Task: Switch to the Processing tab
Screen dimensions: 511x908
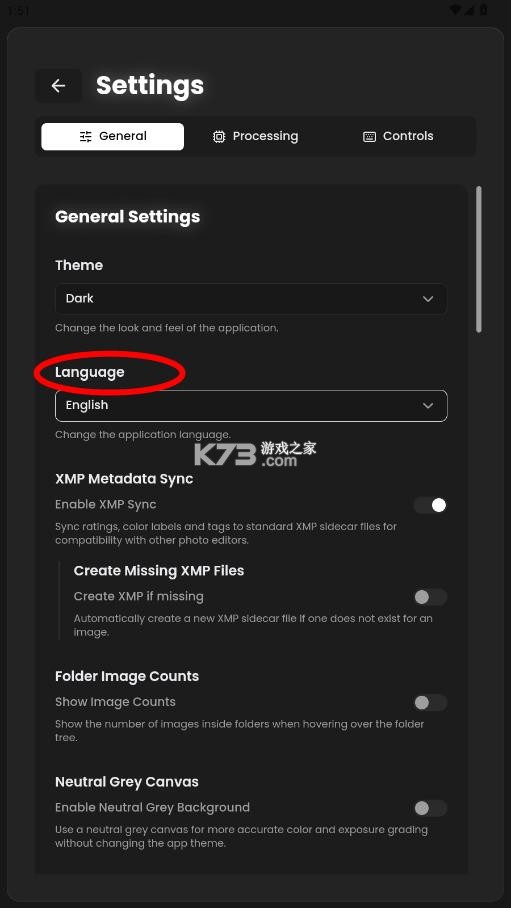Action: click(256, 137)
